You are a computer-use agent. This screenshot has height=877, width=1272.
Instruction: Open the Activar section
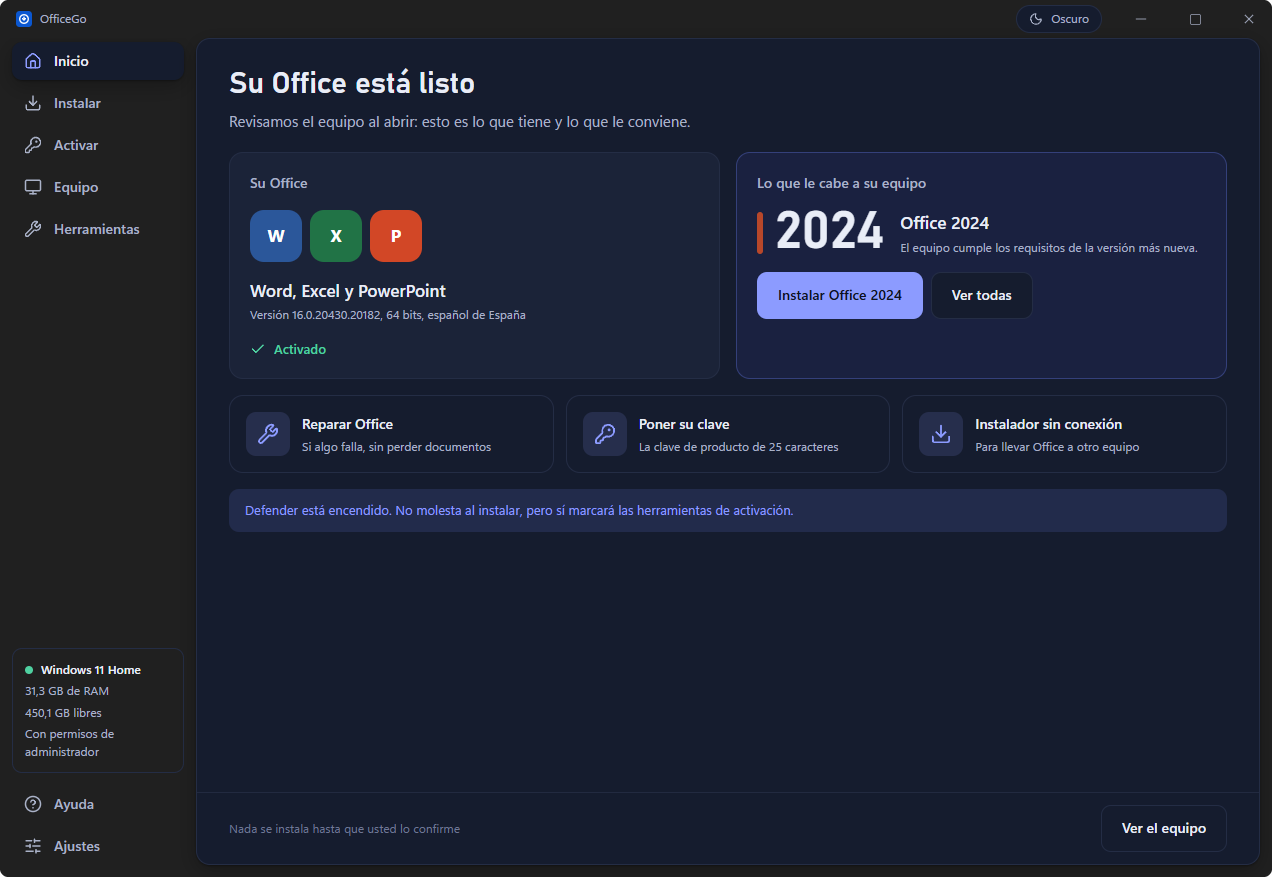click(98, 145)
